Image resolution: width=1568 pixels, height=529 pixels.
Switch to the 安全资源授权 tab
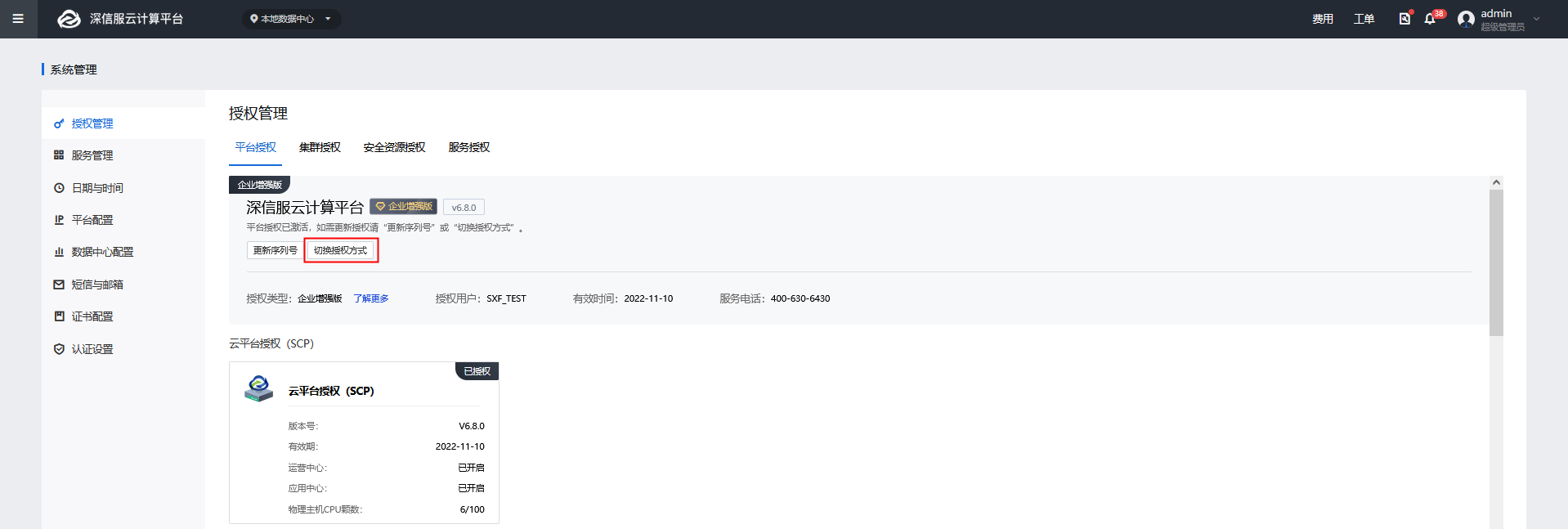(394, 147)
